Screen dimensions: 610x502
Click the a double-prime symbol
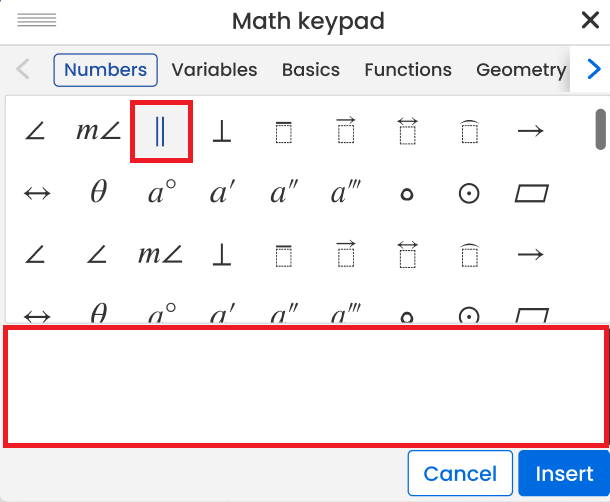[284, 193]
